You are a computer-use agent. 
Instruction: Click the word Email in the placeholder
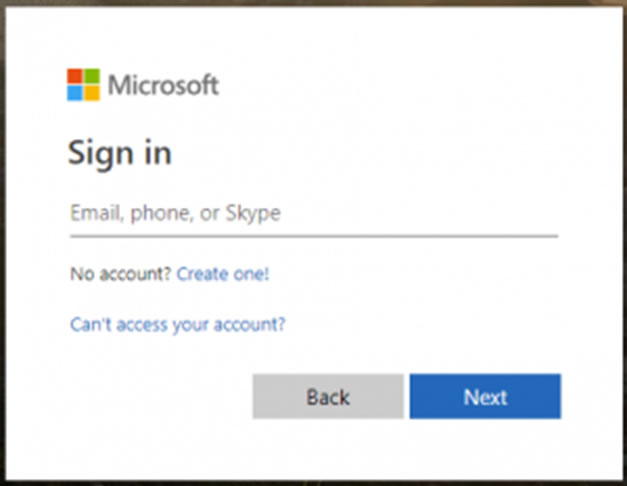coord(95,213)
